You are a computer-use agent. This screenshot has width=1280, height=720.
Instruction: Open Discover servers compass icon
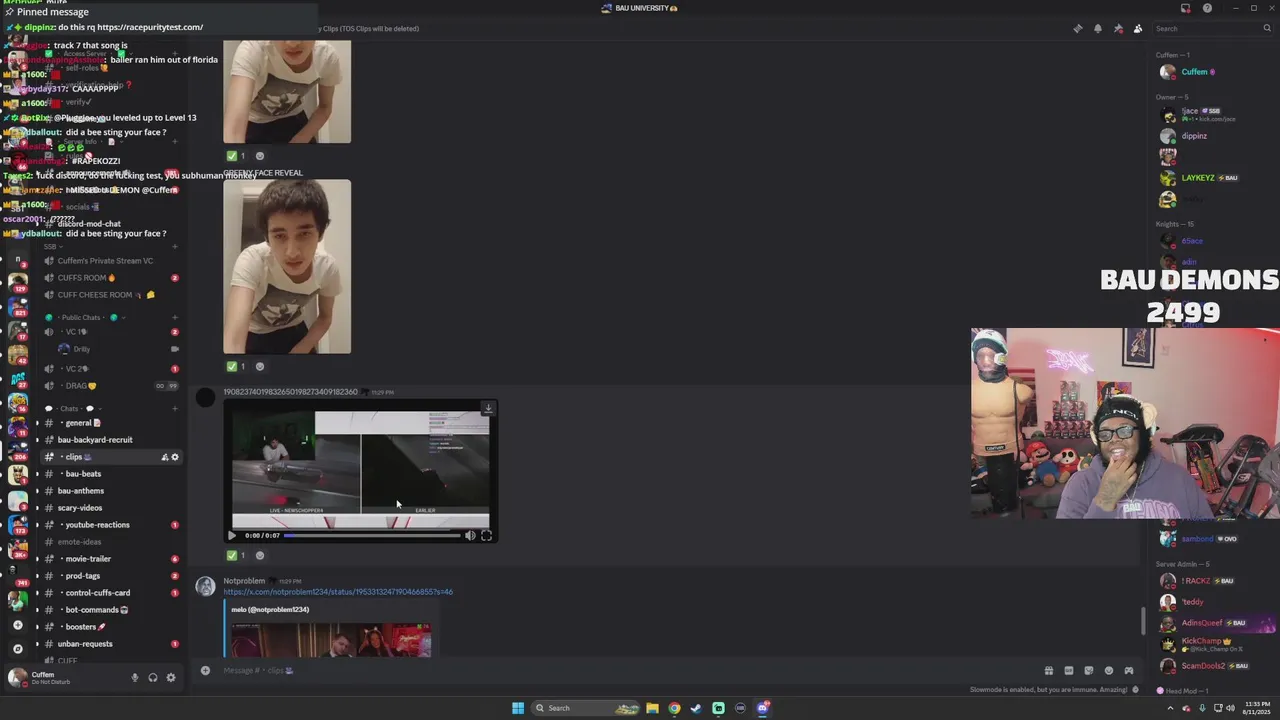17,648
